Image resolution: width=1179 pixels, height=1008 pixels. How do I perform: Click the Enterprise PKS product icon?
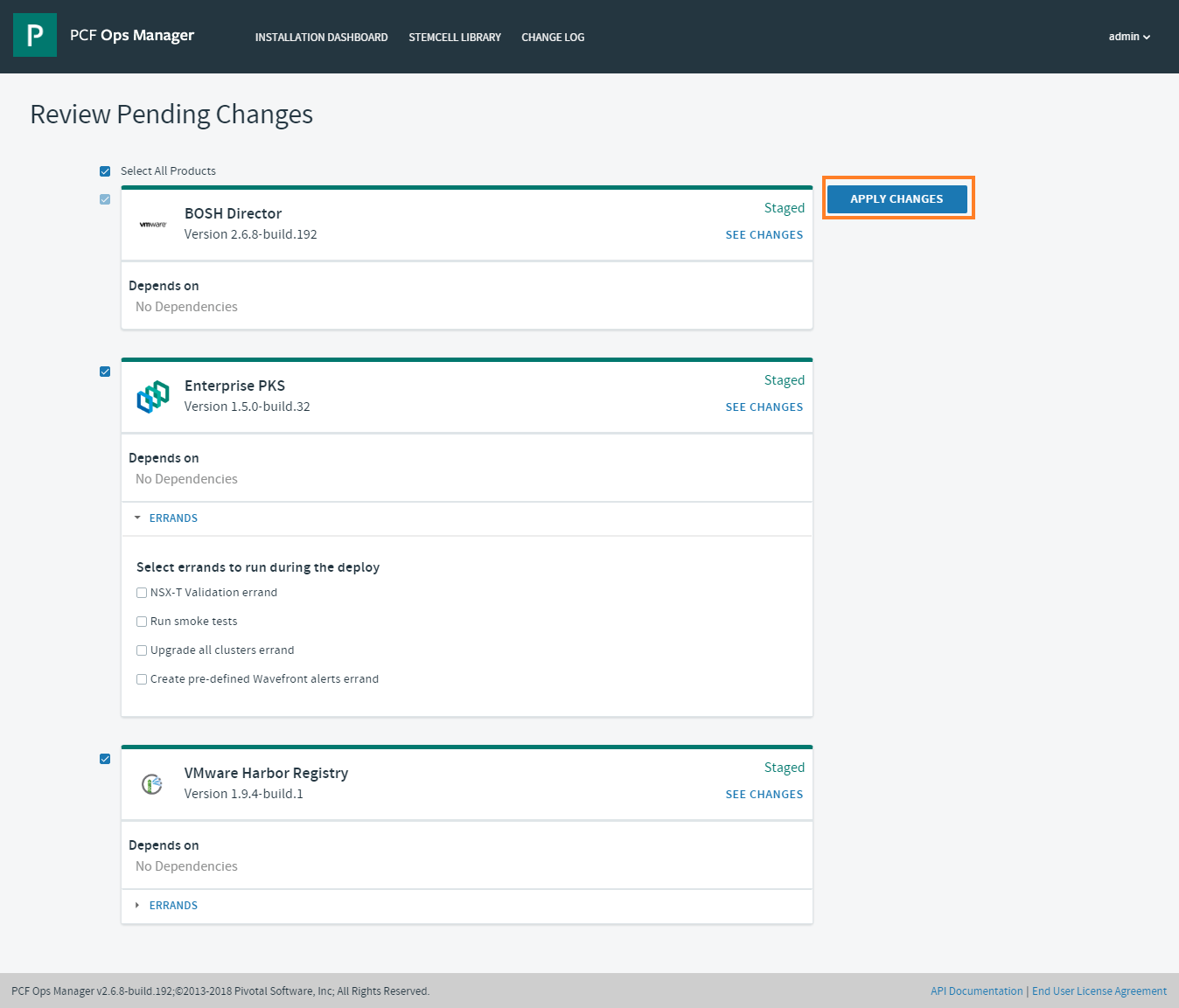click(153, 397)
